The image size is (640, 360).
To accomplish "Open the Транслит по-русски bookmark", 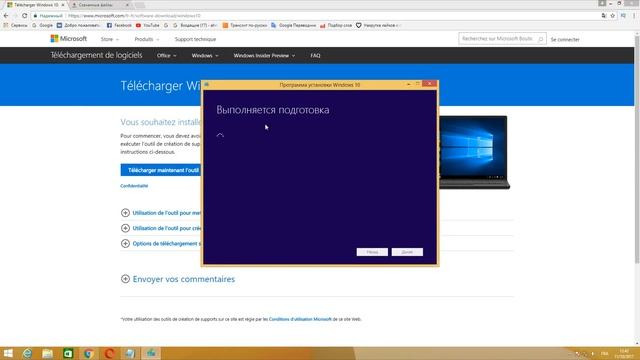I will pos(245,25).
